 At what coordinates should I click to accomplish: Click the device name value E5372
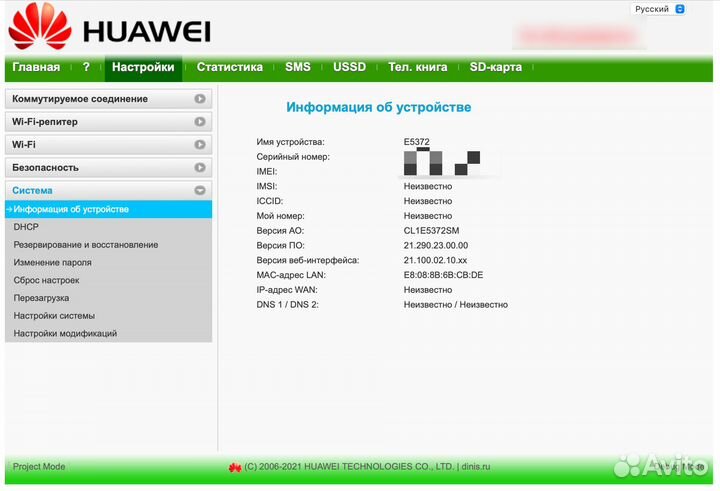416,142
